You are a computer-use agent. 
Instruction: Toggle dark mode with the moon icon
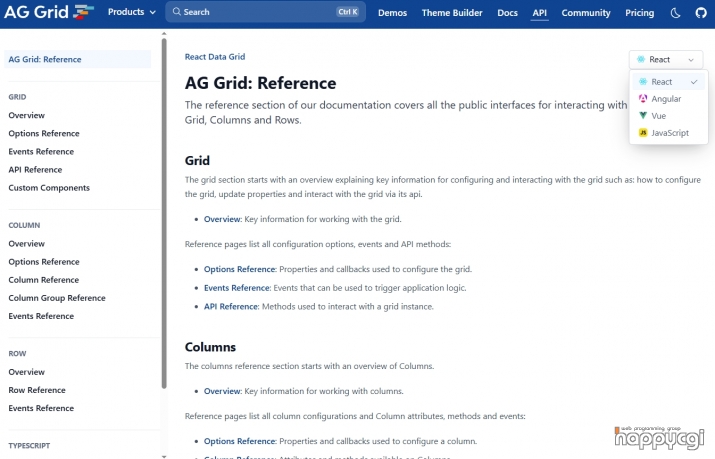click(x=675, y=13)
